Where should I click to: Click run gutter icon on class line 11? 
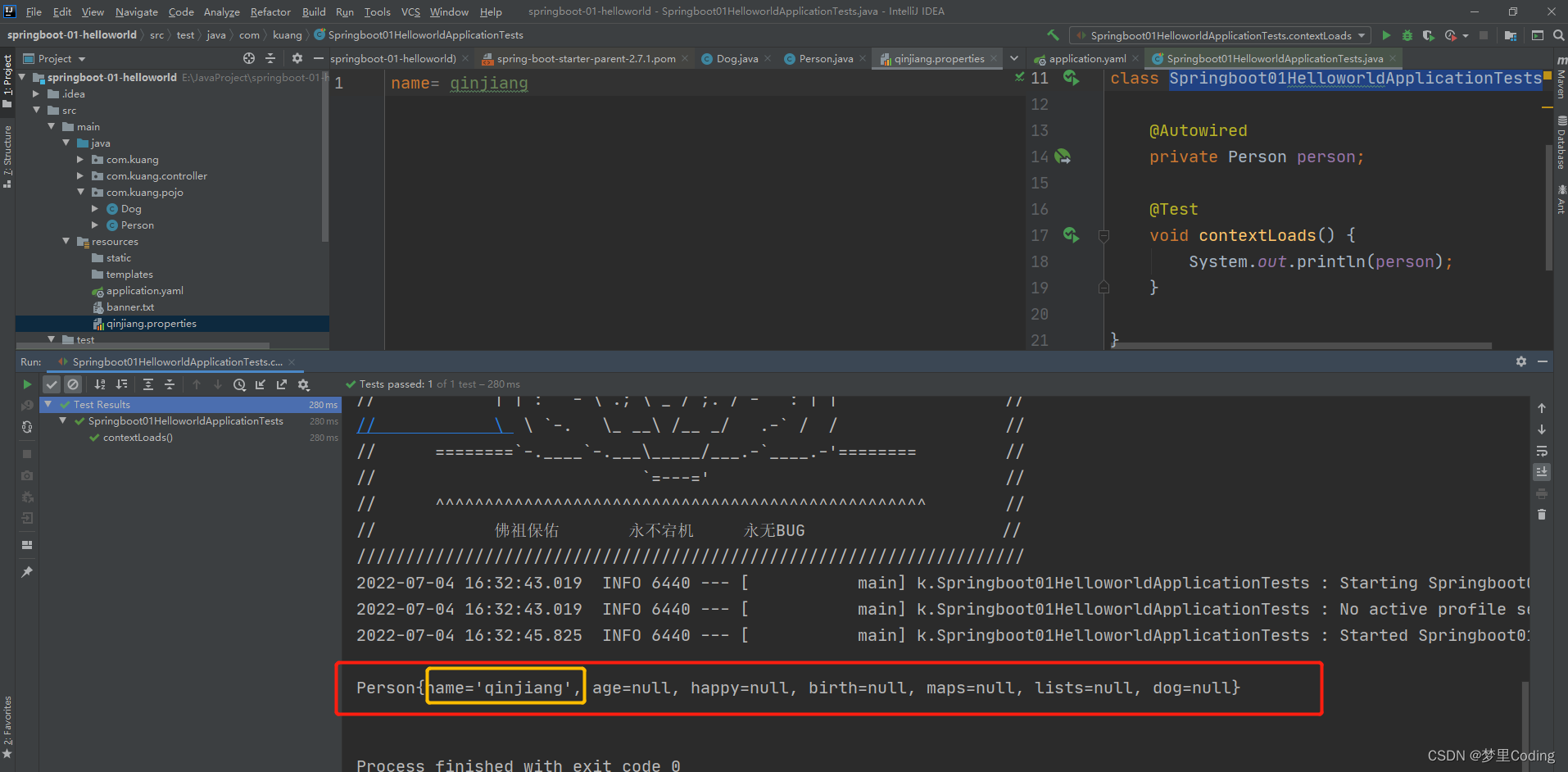(x=1071, y=78)
